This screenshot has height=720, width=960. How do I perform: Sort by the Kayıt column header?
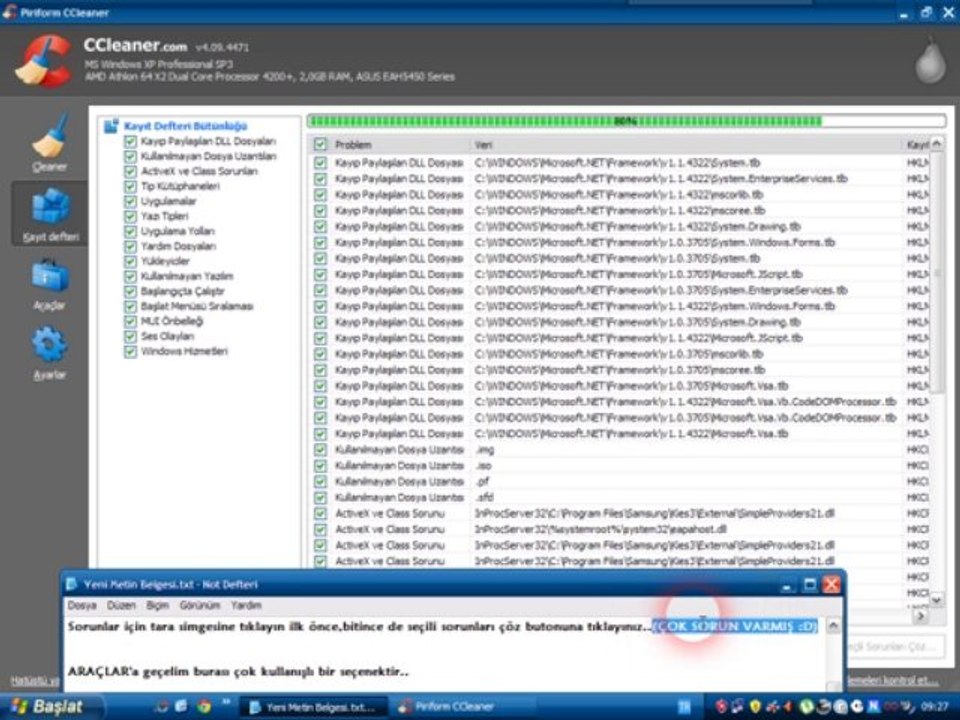(x=917, y=145)
